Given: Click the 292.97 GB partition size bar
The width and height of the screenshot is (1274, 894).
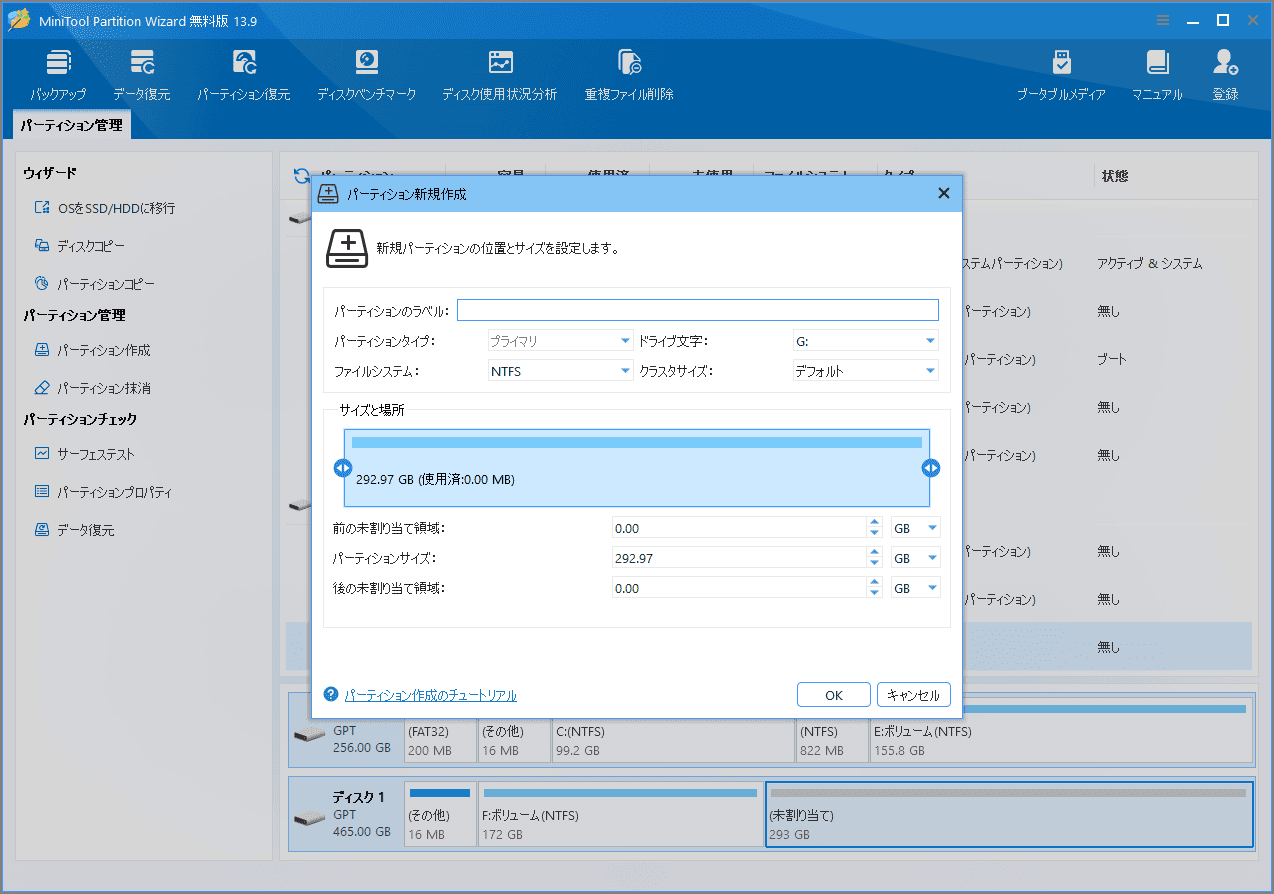Looking at the screenshot, I should click(x=637, y=468).
